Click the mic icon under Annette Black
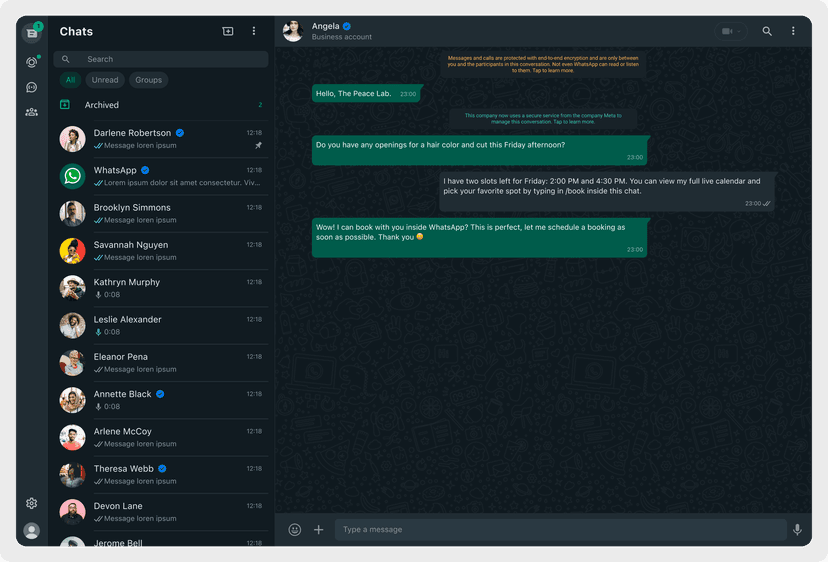The height and width of the screenshot is (562, 828). pyautogui.click(x=98, y=407)
